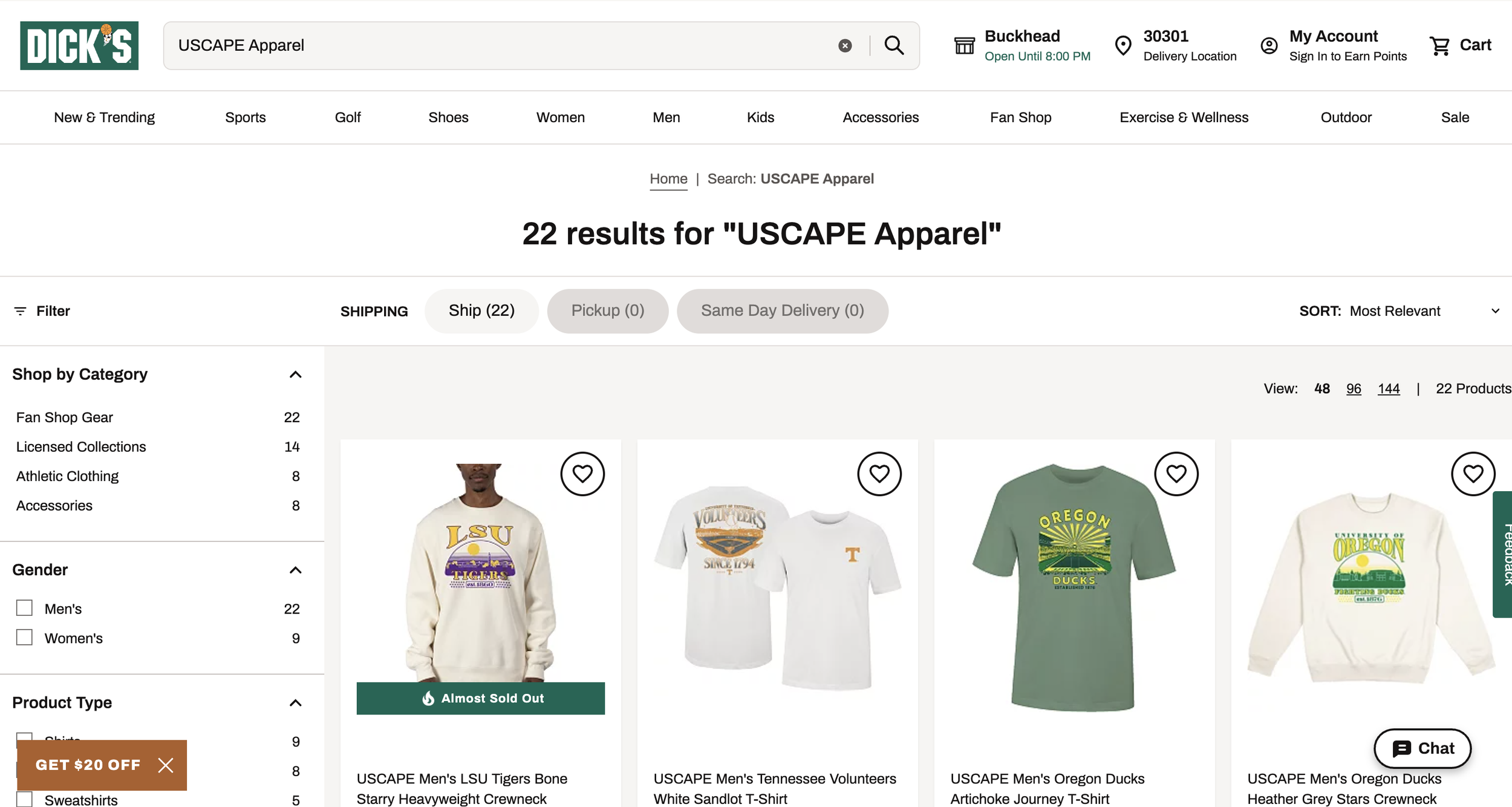Open the New & Trending menu
The image size is (1512, 807).
(x=104, y=117)
